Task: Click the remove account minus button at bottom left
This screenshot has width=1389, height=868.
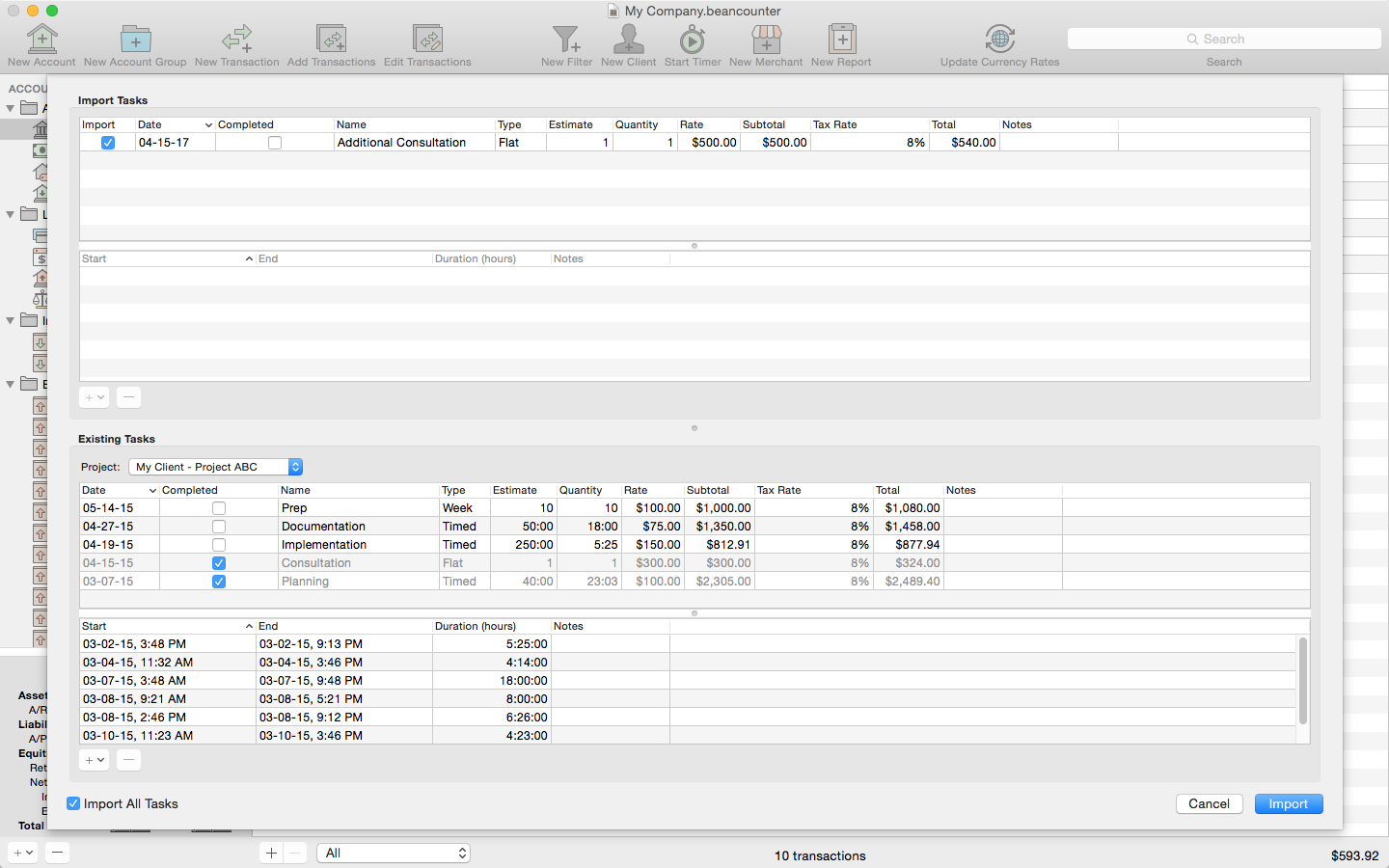Action: [57, 853]
